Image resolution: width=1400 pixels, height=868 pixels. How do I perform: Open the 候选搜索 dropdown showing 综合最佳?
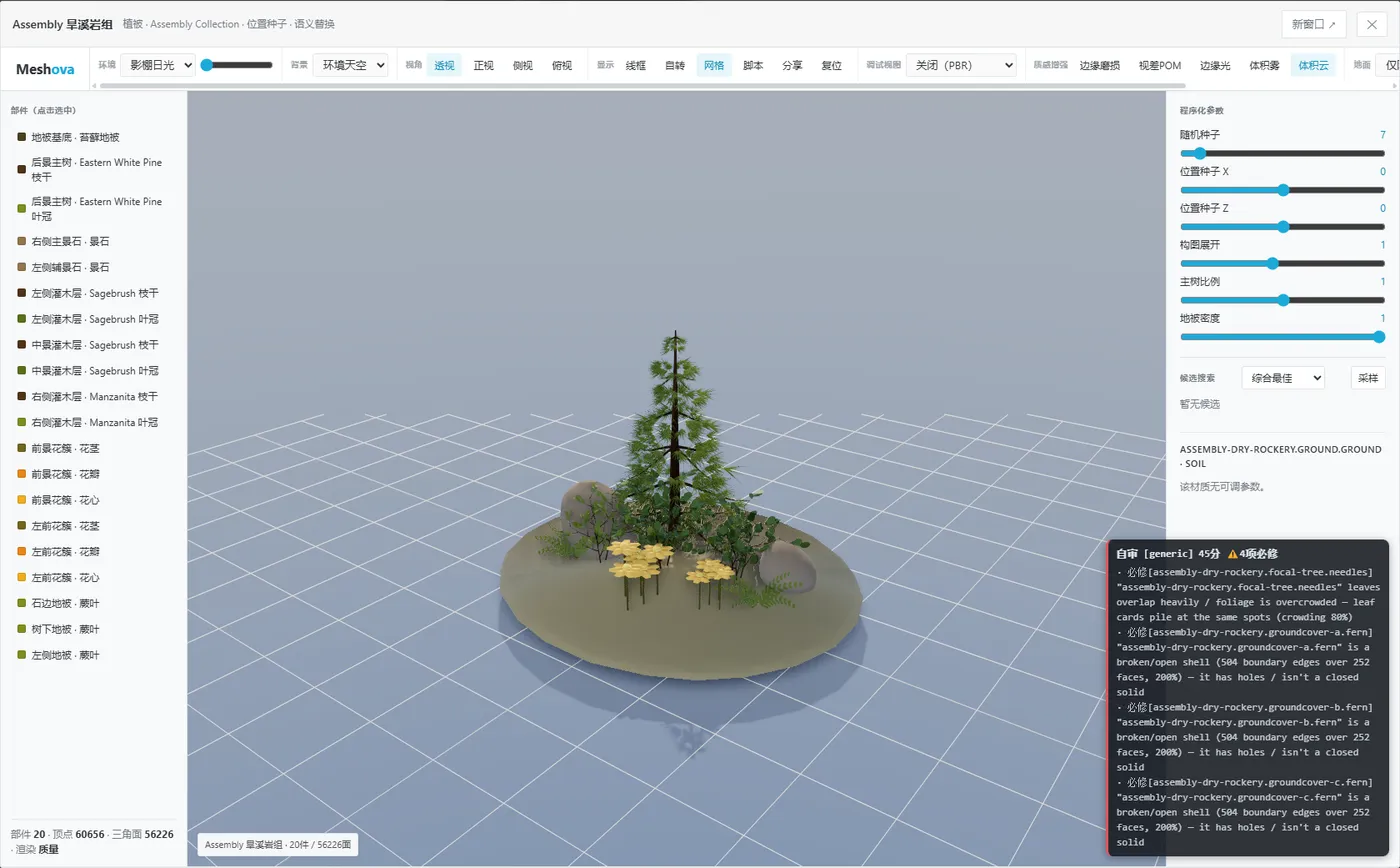(1283, 378)
